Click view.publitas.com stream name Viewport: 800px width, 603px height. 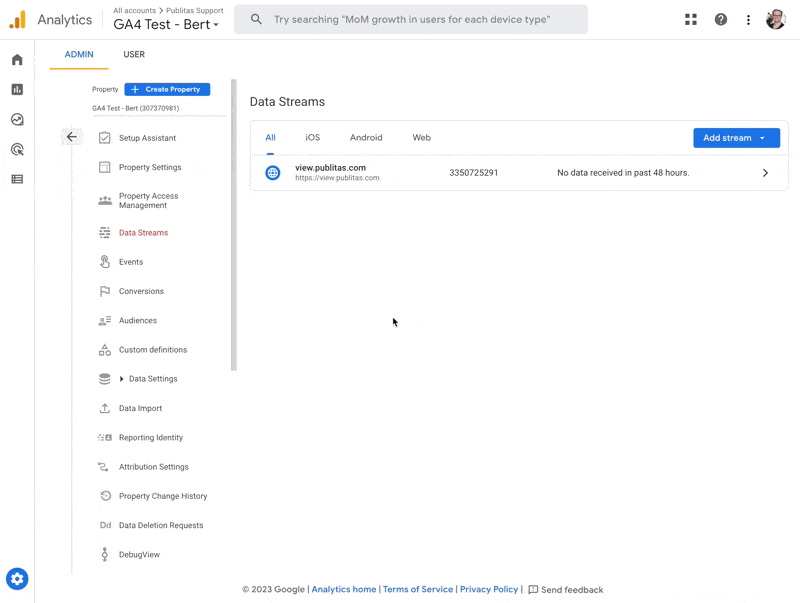pos(331,168)
